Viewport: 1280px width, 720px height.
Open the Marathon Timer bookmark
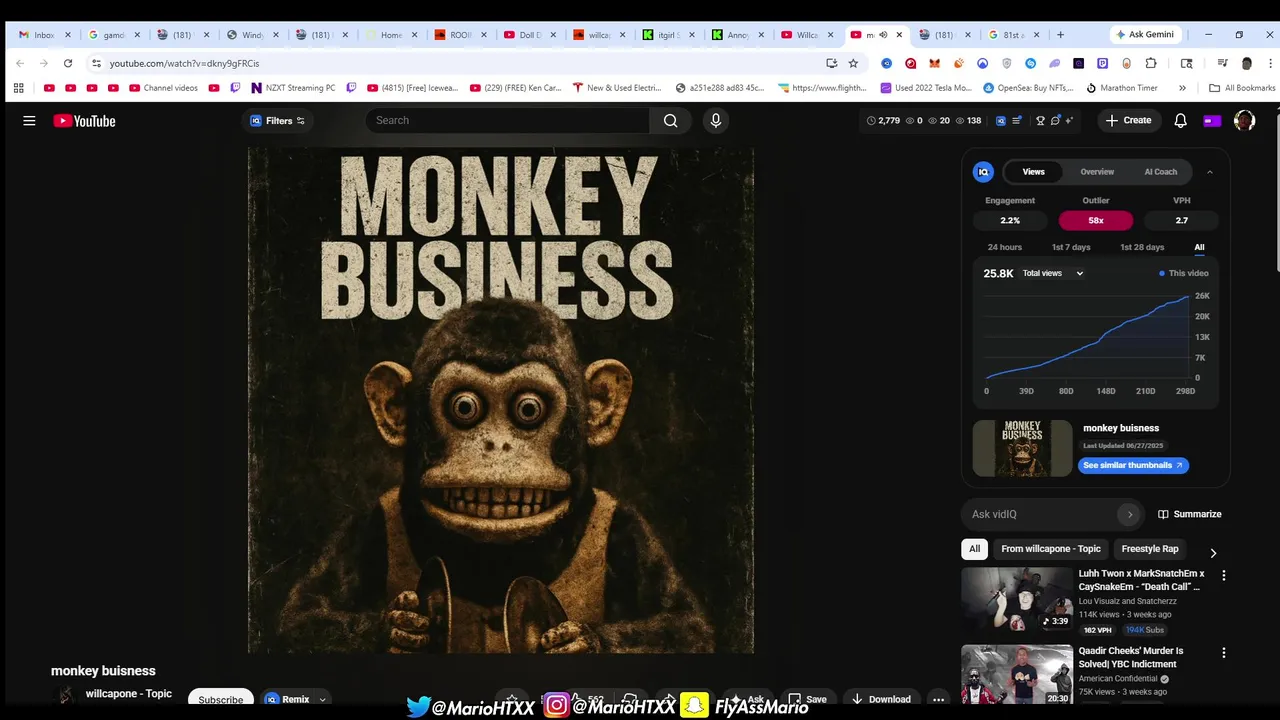[1121, 88]
